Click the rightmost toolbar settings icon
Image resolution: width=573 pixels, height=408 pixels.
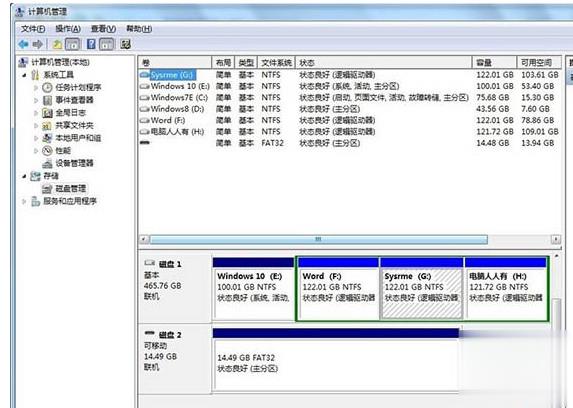[x=125, y=44]
